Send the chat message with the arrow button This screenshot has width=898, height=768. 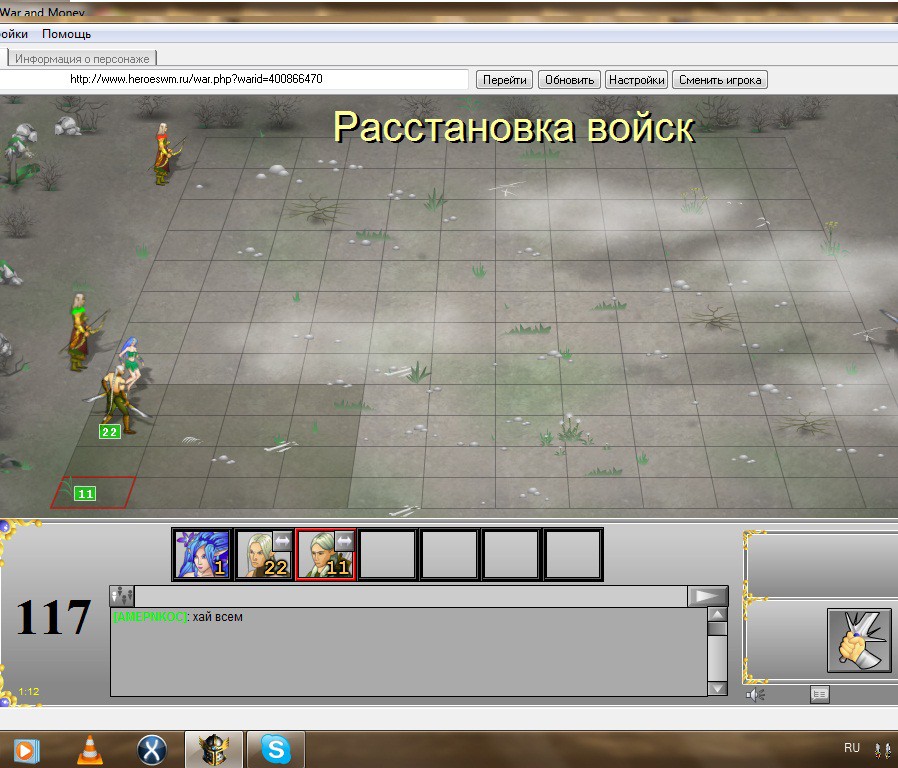point(707,596)
